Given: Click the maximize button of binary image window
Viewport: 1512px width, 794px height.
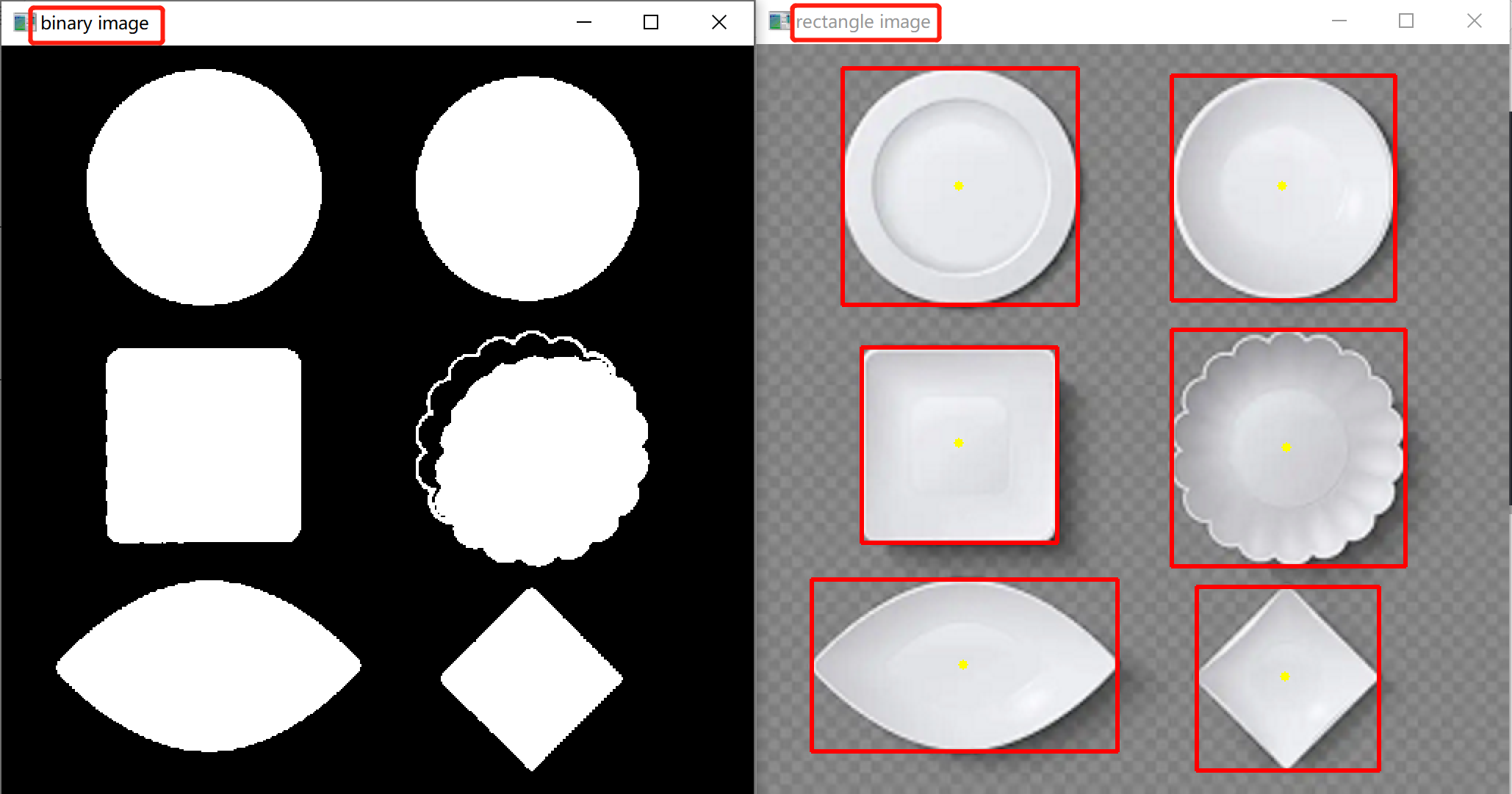Looking at the screenshot, I should 649,22.
